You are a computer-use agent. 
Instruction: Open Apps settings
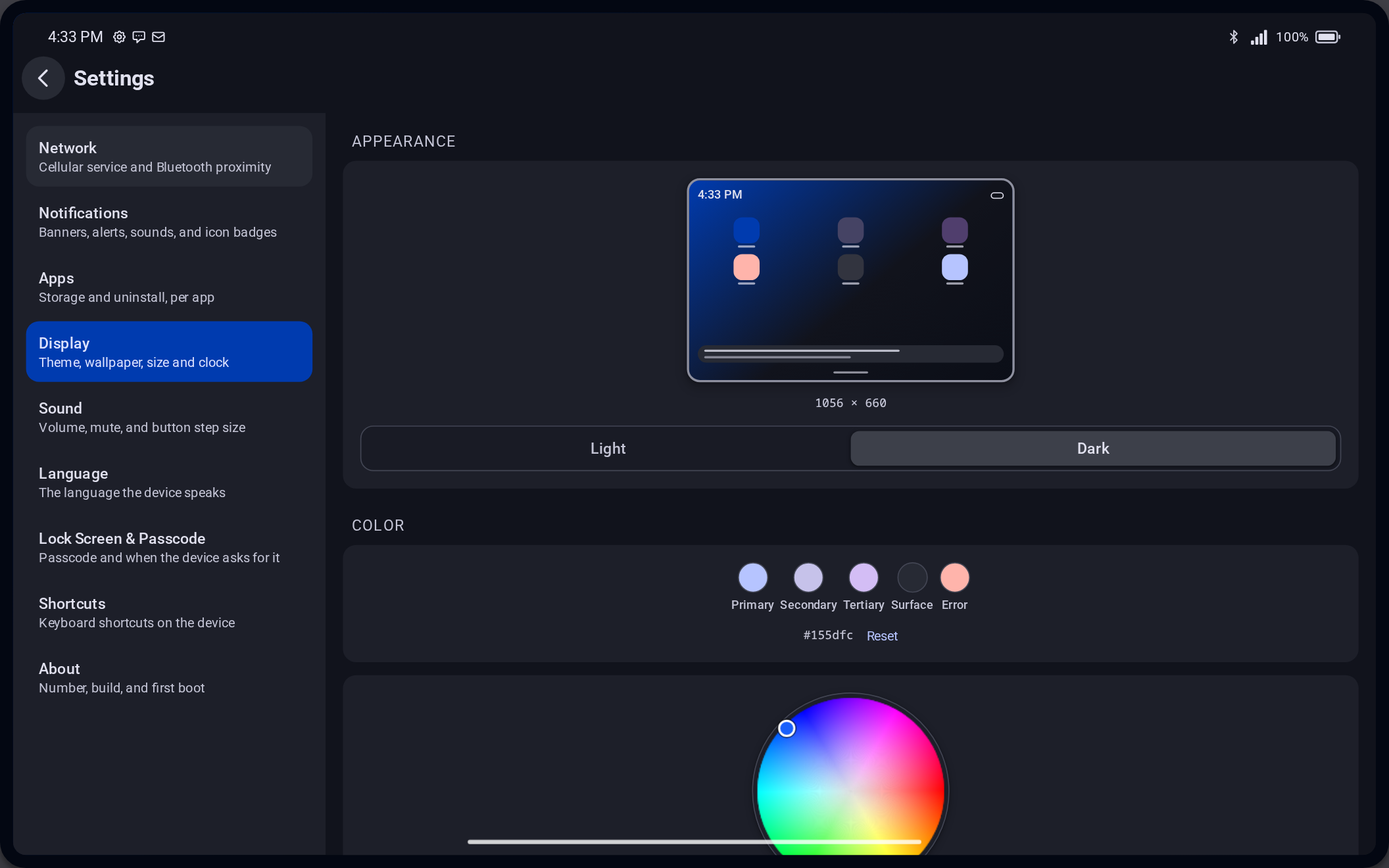point(169,287)
